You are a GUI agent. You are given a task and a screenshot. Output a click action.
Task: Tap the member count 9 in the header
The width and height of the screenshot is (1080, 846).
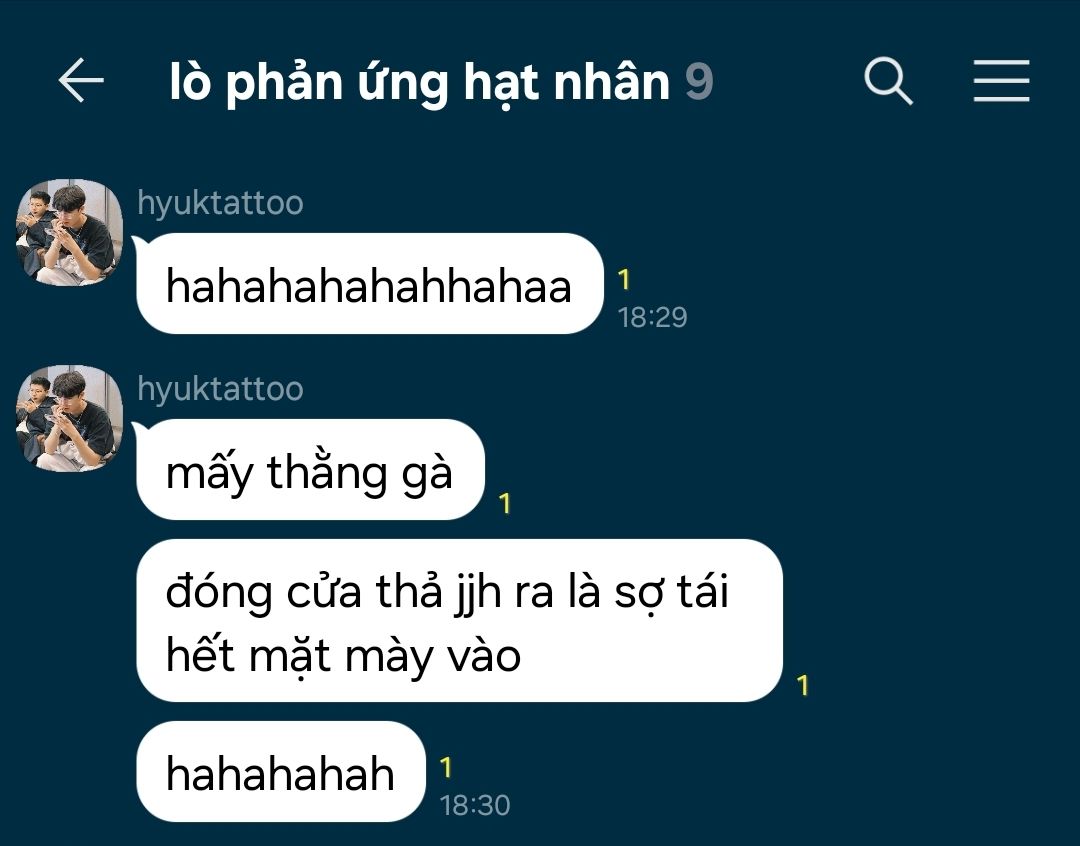698,82
